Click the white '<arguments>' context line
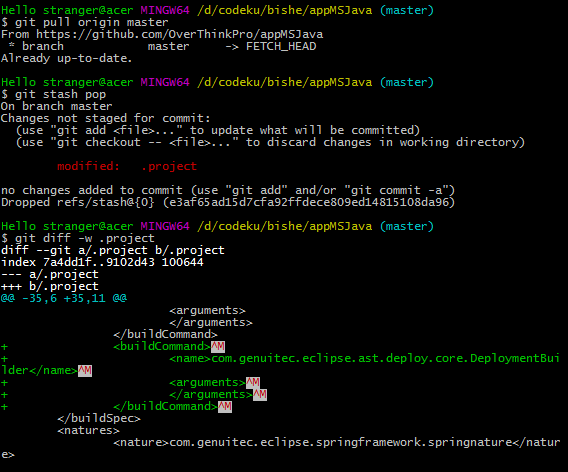The height and width of the screenshot is (472, 568). tap(207, 310)
